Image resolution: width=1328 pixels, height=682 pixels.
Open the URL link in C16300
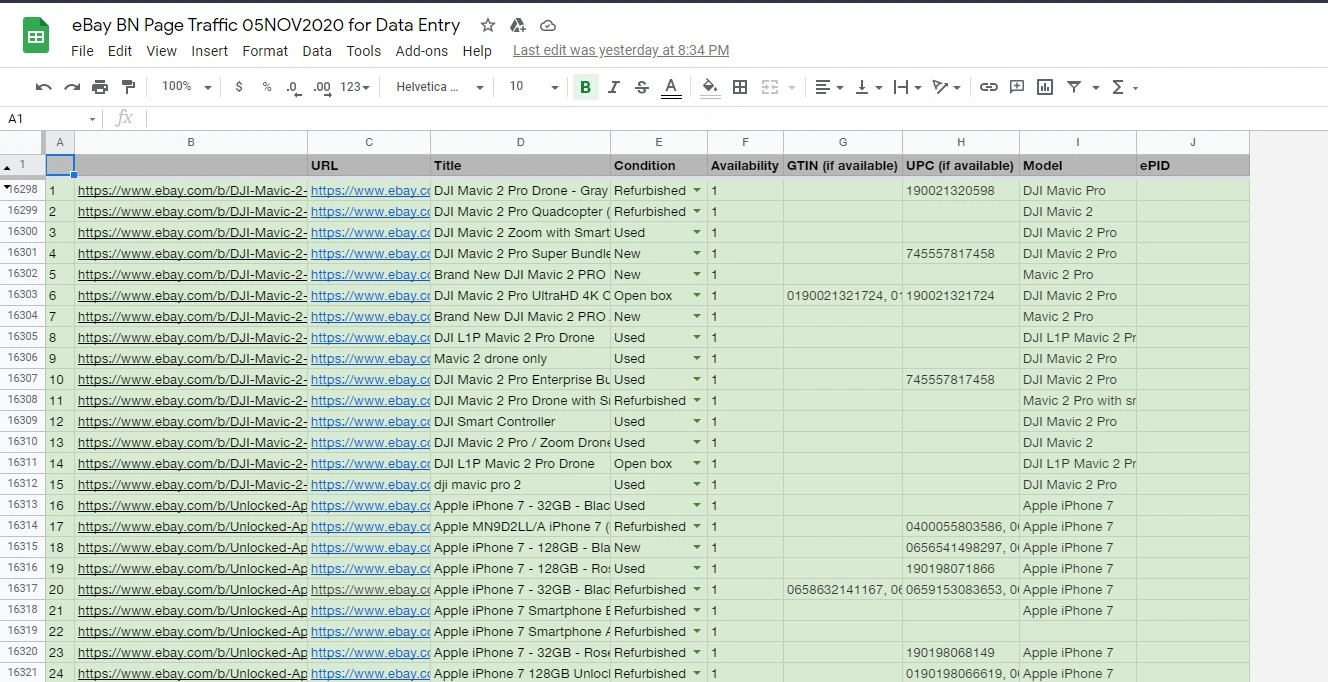[370, 232]
